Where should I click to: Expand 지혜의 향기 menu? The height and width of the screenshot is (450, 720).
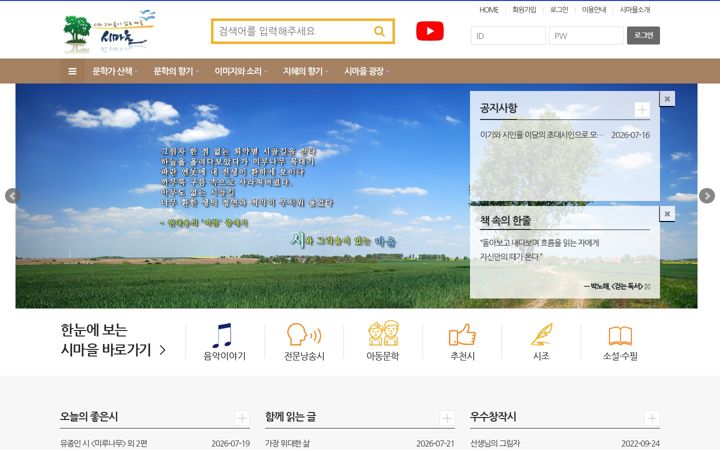point(305,71)
